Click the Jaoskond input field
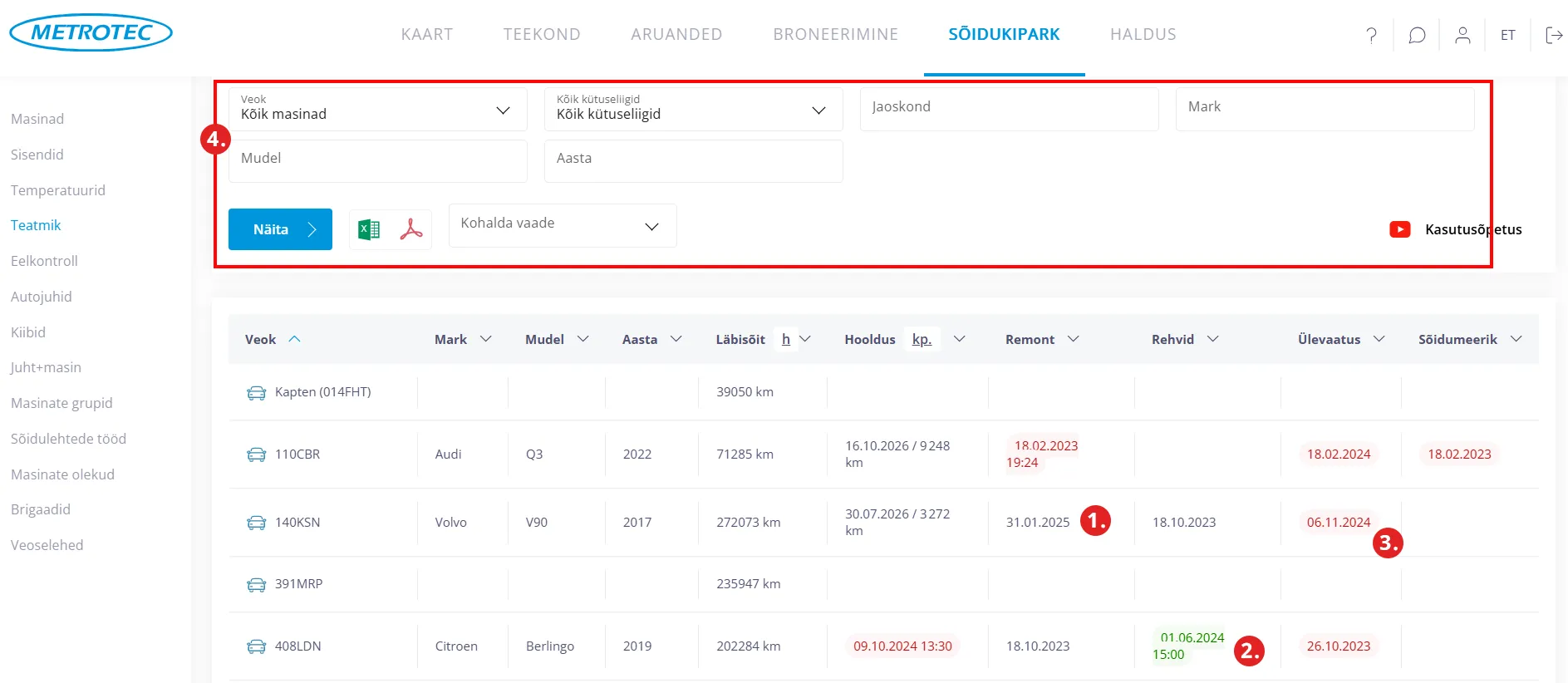Viewport: 1568px width, 683px height. click(x=1009, y=110)
